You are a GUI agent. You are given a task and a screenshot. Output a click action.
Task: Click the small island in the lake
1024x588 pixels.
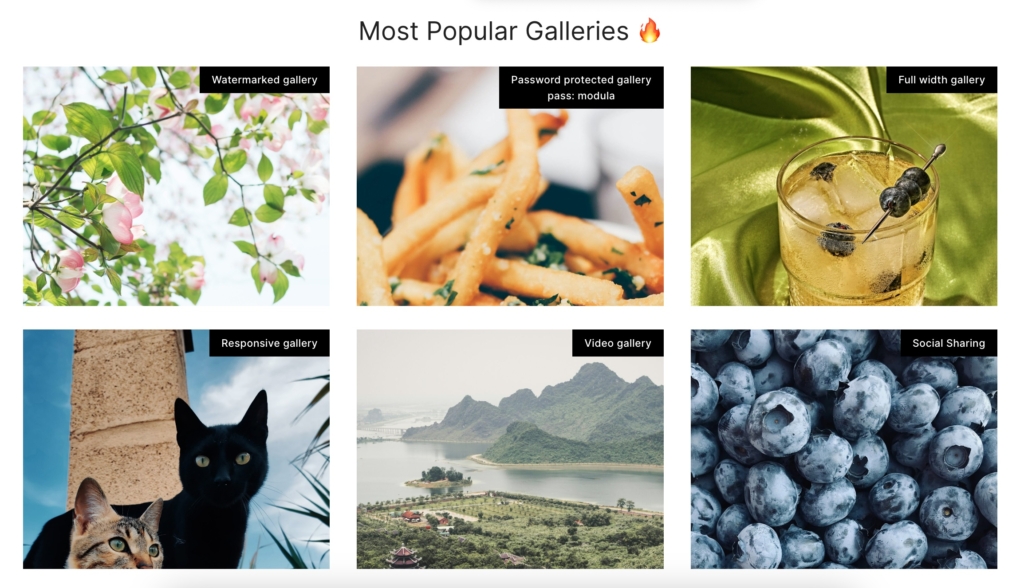point(438,478)
